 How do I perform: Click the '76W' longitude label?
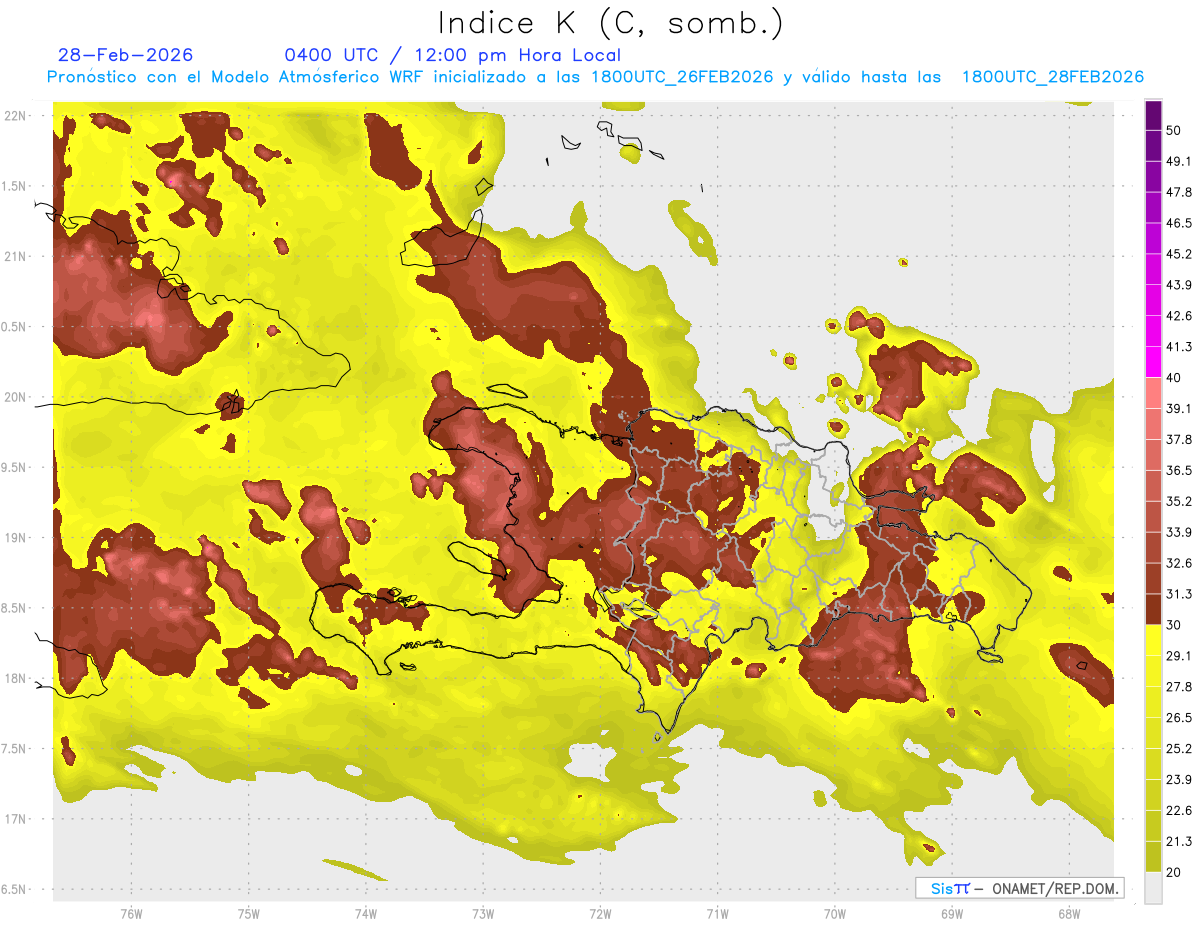(131, 914)
